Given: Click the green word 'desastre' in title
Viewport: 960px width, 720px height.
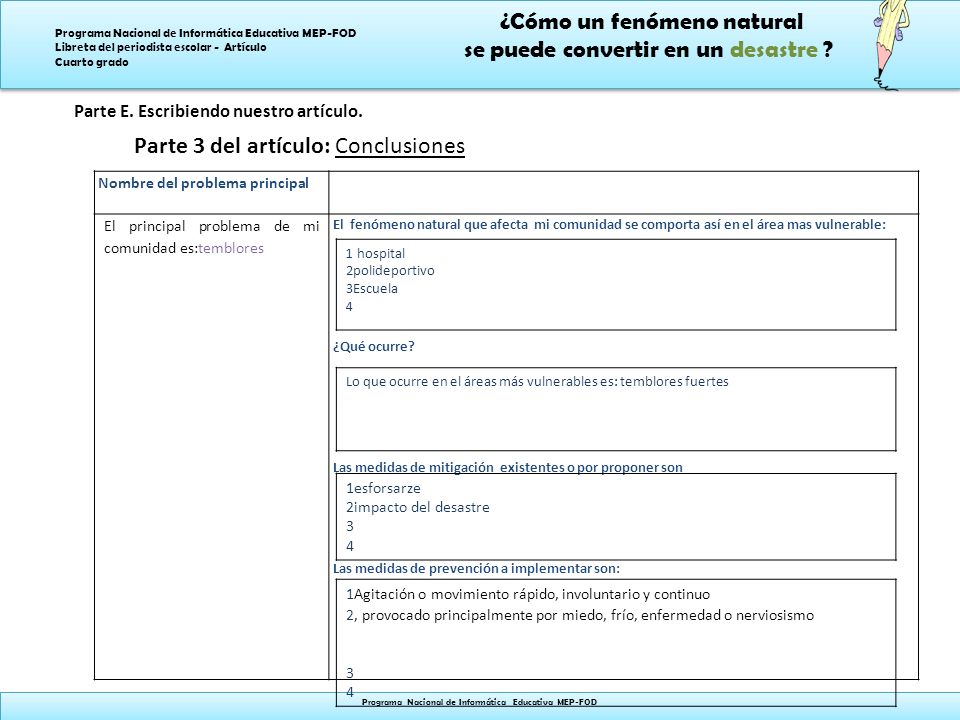Looking at the screenshot, I should coord(774,50).
